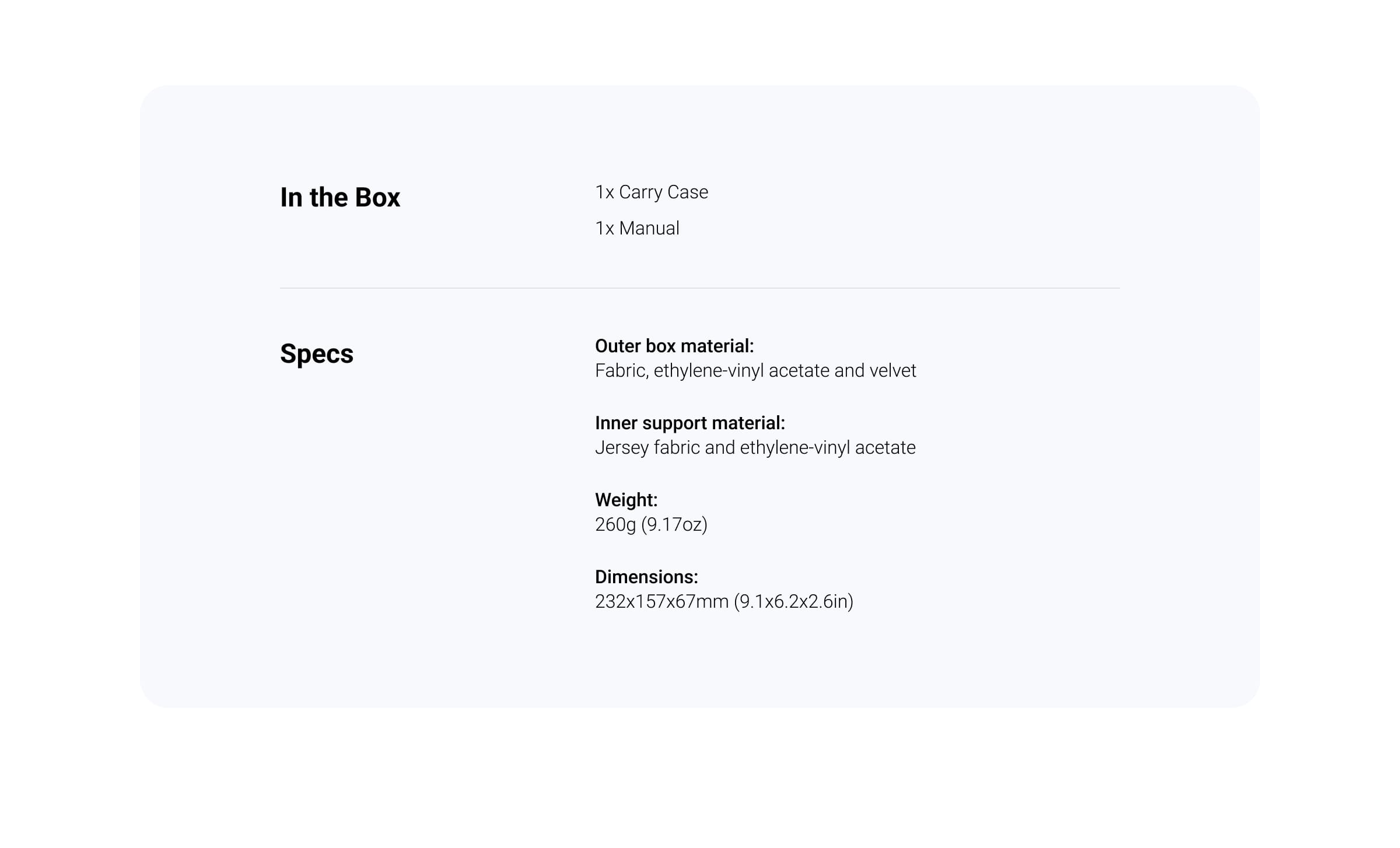Click the "Specs" section heading
The height and width of the screenshot is (848, 1400).
click(x=316, y=353)
